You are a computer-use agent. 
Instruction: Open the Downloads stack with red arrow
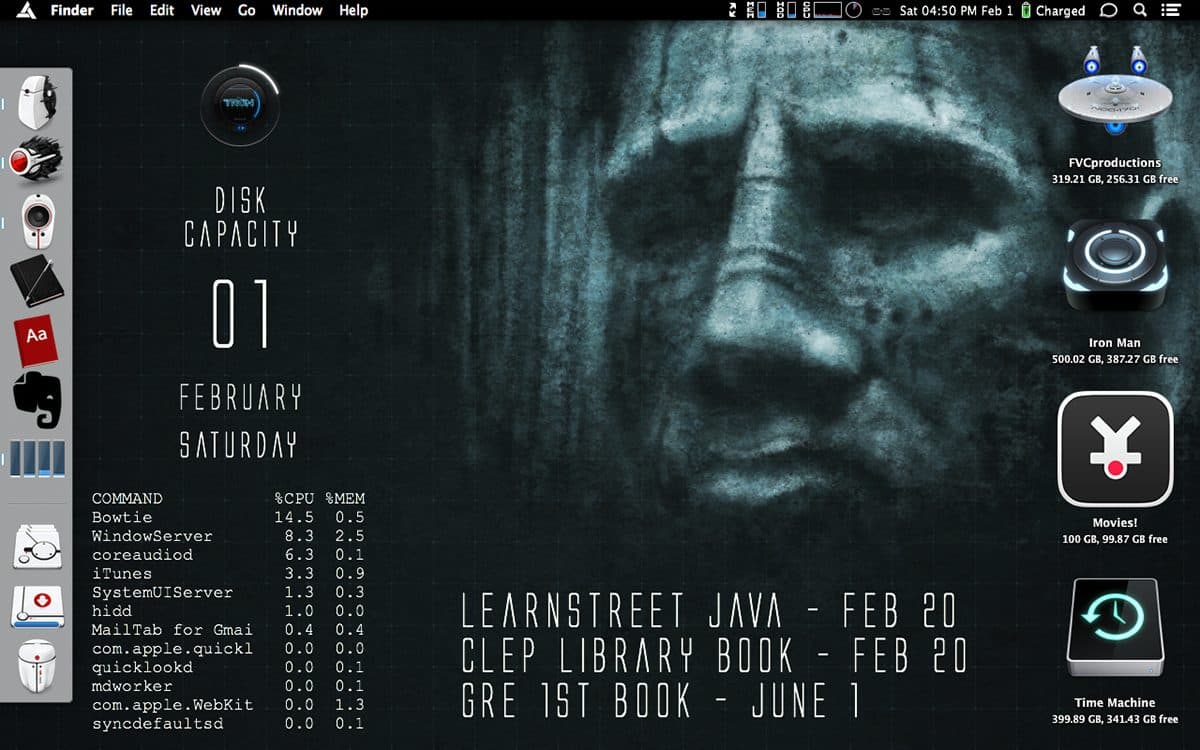[38, 603]
